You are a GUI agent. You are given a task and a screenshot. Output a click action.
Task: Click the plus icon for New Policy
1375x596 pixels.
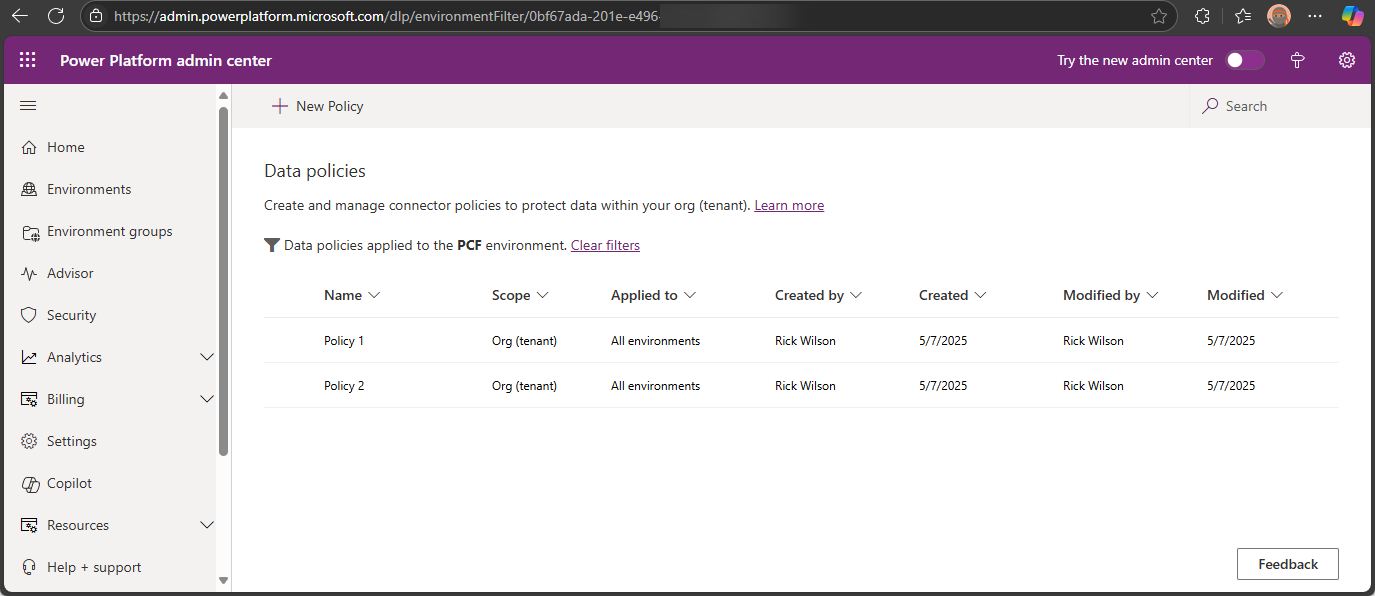[x=280, y=106]
